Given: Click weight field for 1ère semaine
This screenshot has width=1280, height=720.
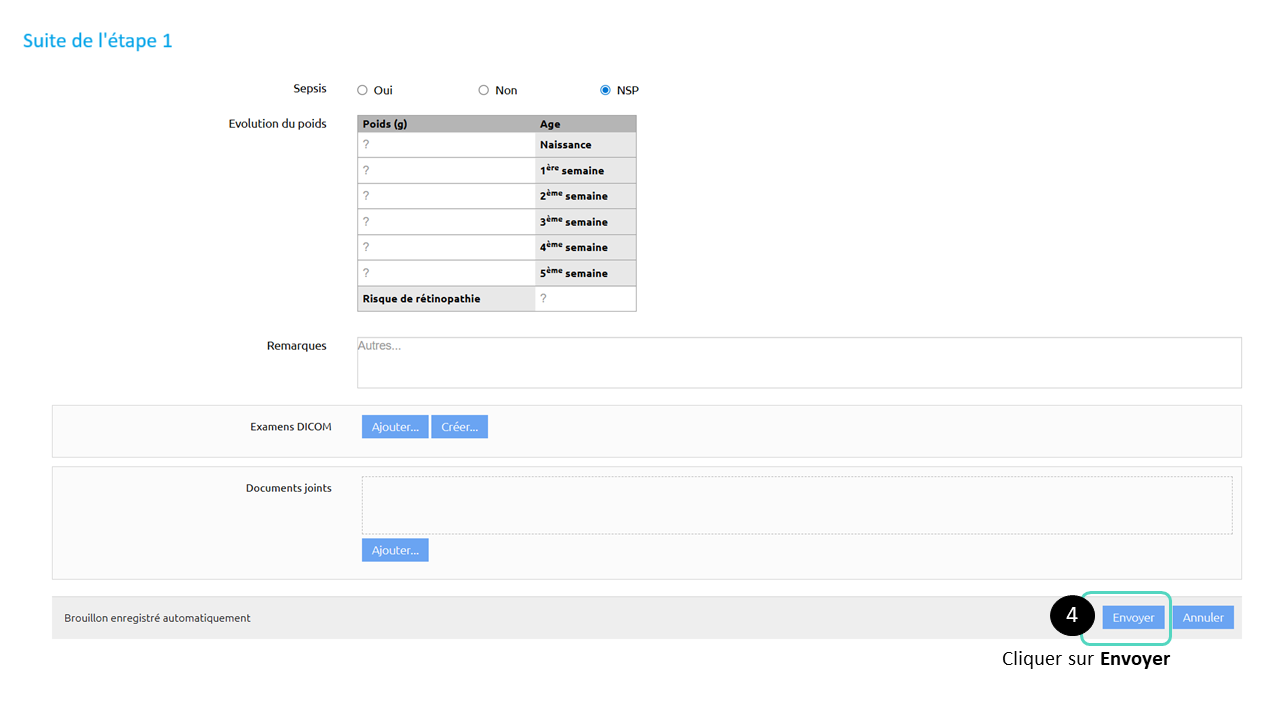Looking at the screenshot, I should tap(446, 171).
